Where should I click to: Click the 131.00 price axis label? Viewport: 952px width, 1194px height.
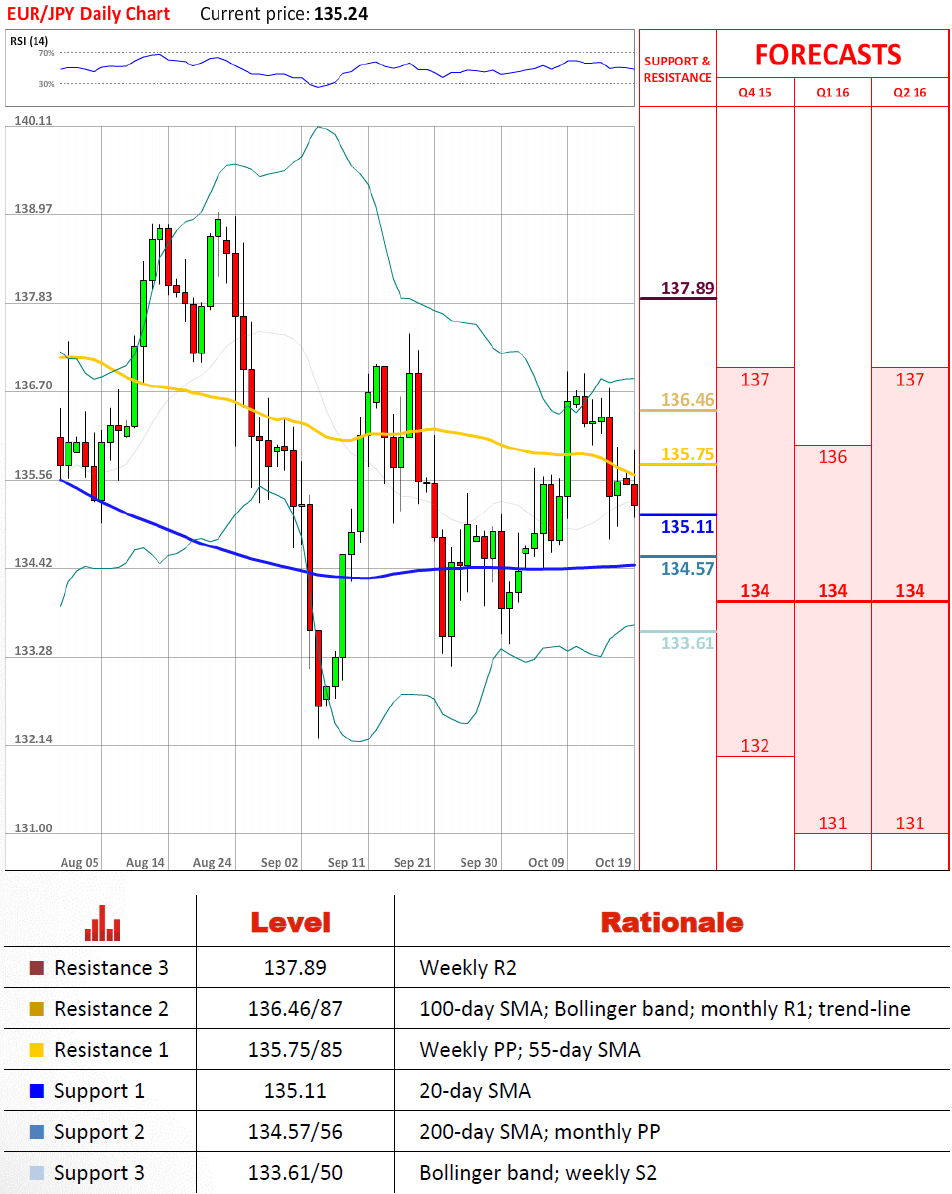34,828
